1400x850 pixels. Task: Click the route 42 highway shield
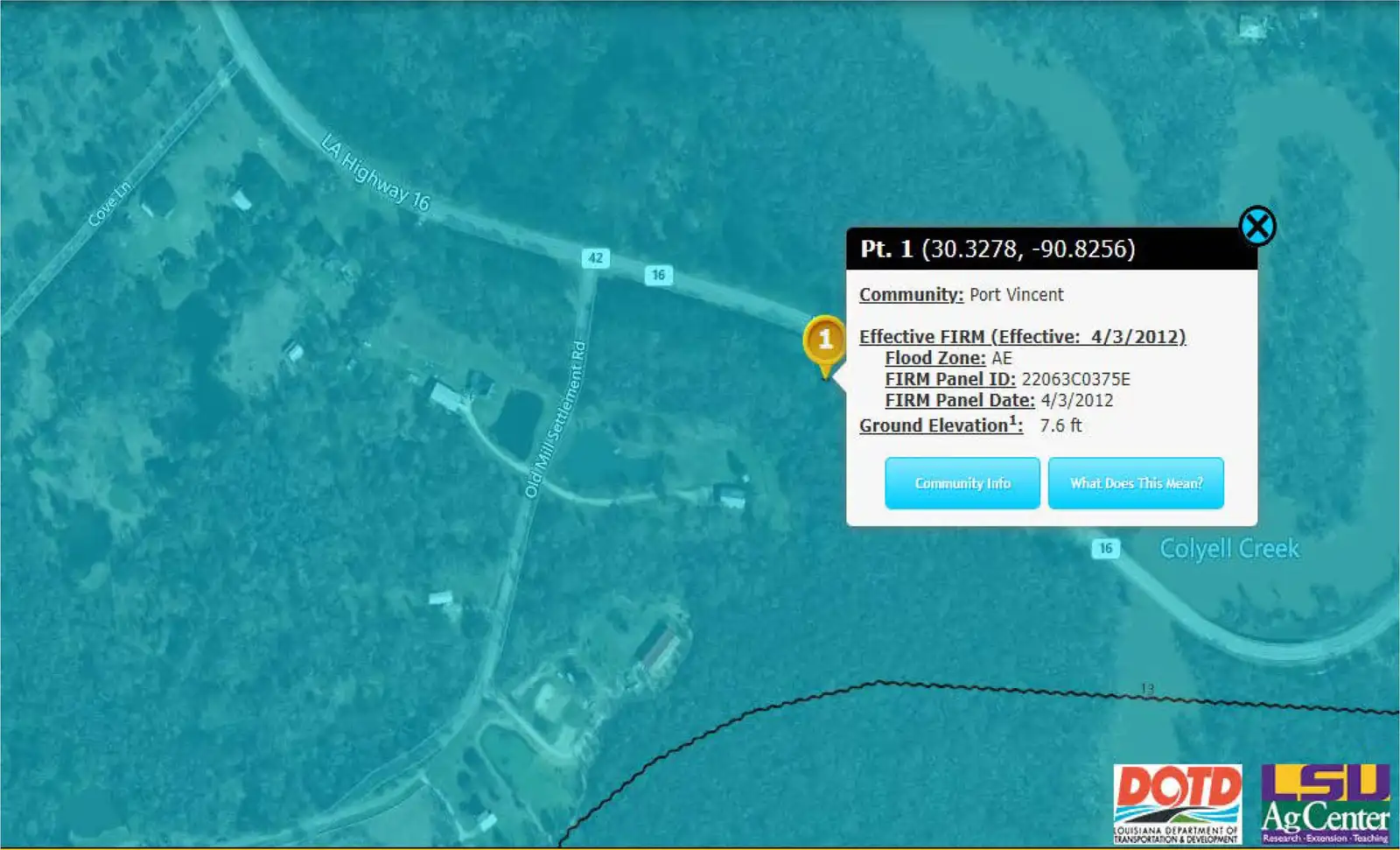click(x=595, y=258)
